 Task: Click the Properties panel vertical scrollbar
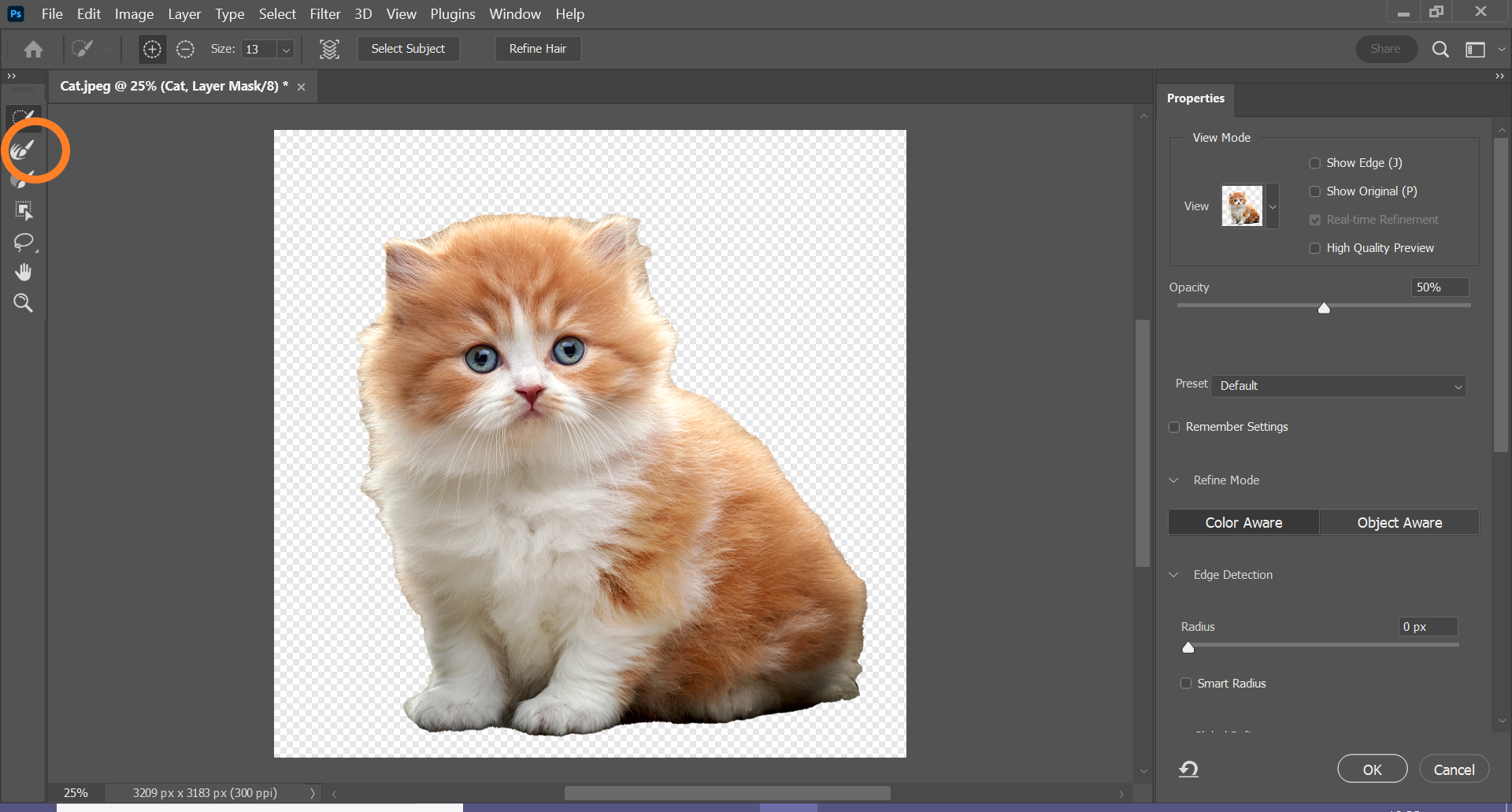1501,295
